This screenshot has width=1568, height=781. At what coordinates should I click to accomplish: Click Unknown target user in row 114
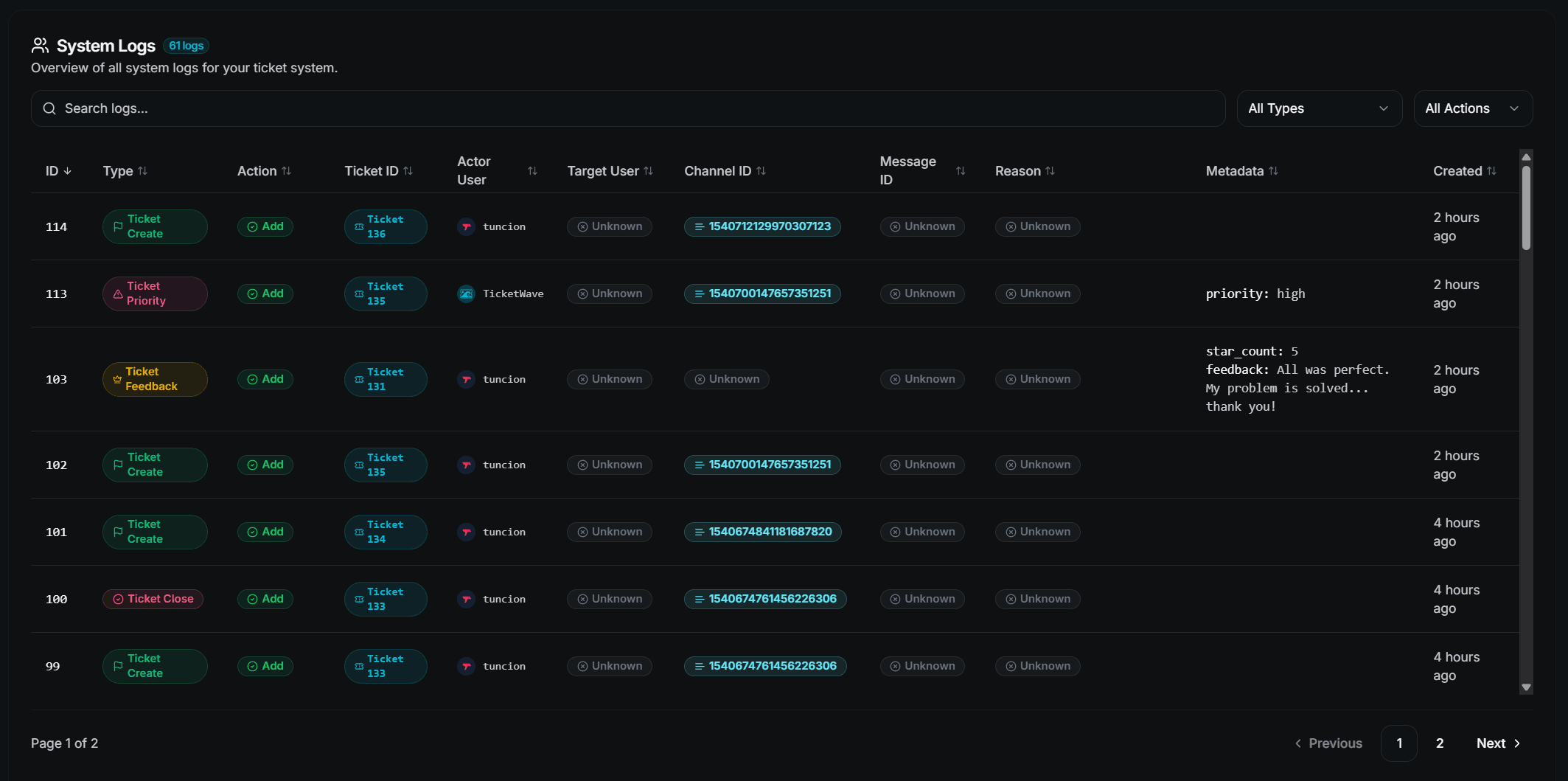click(610, 226)
